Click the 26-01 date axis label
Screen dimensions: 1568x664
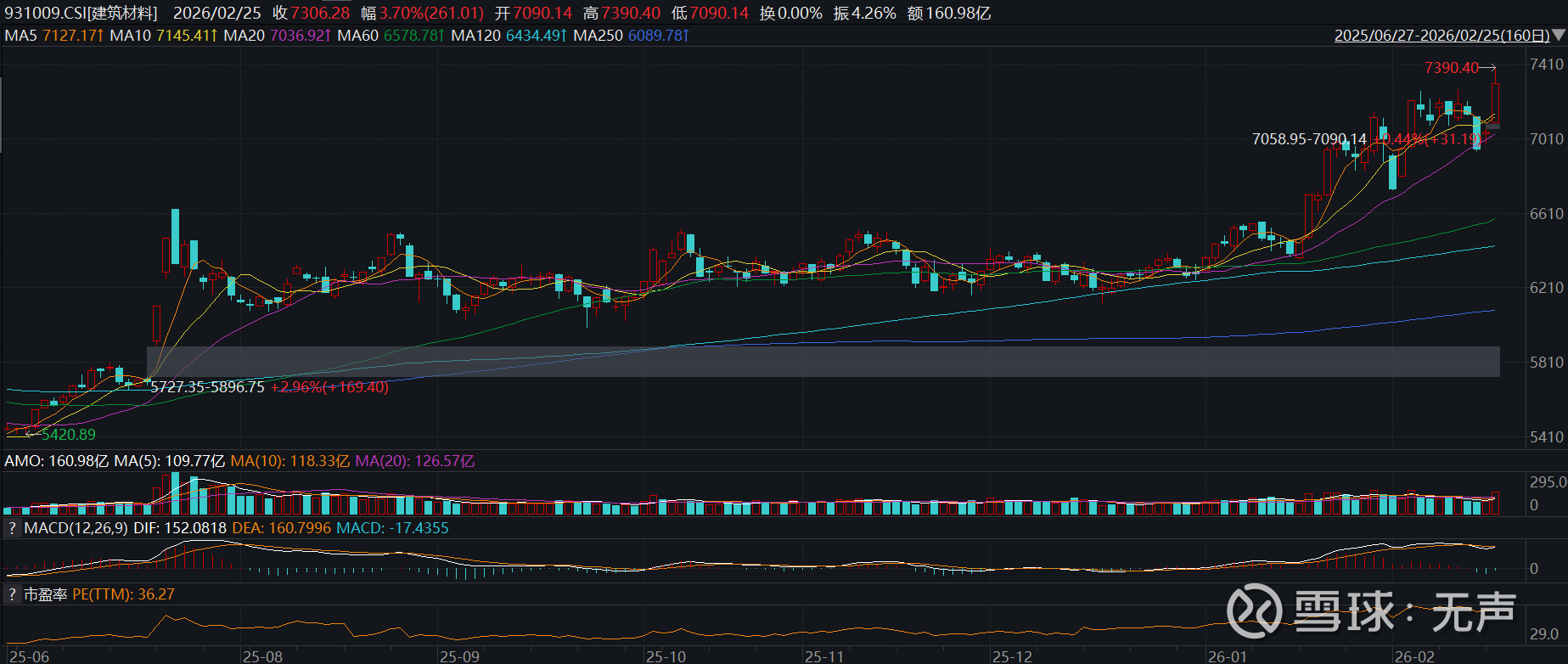click(1228, 656)
